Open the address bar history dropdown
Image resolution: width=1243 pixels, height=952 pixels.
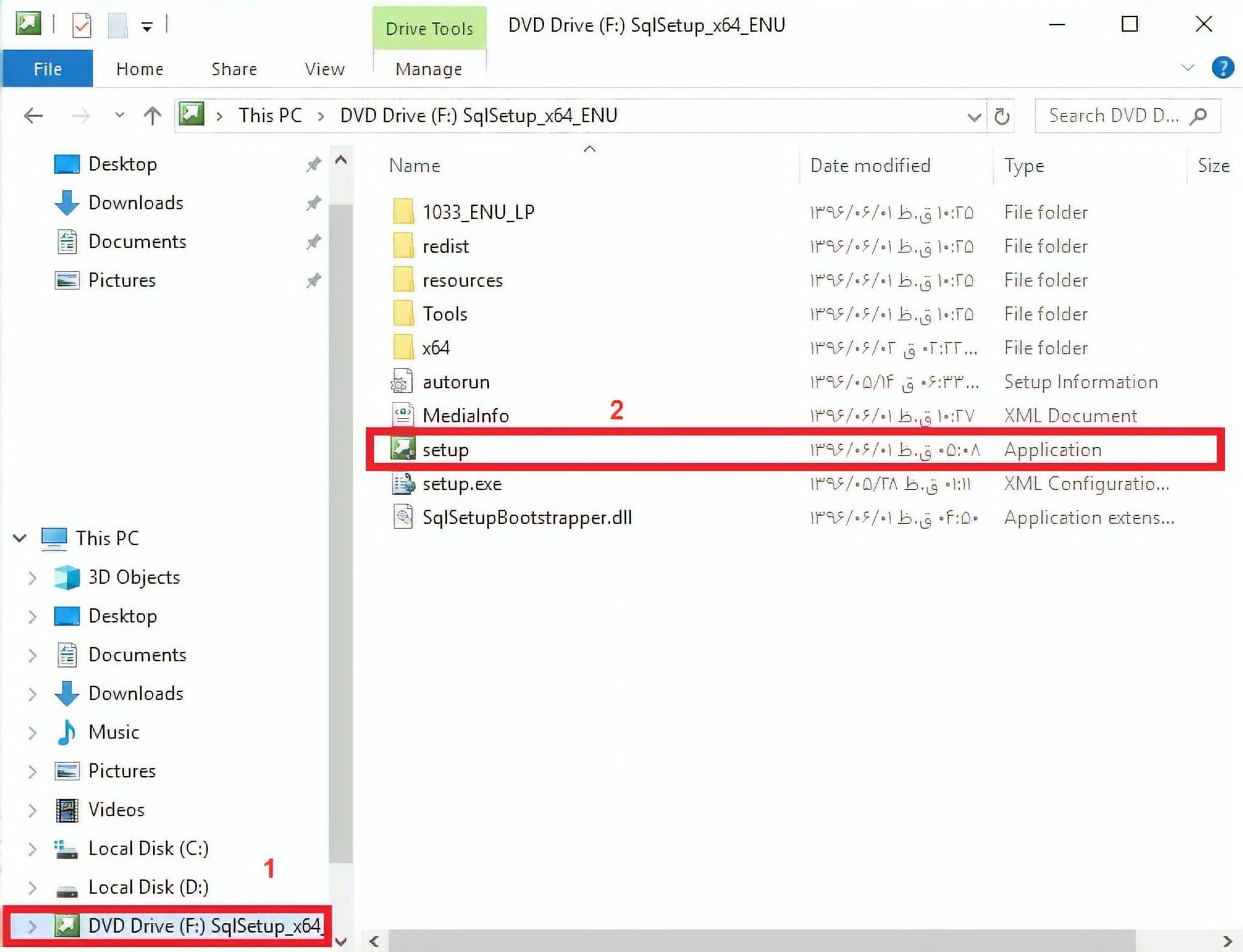974,116
